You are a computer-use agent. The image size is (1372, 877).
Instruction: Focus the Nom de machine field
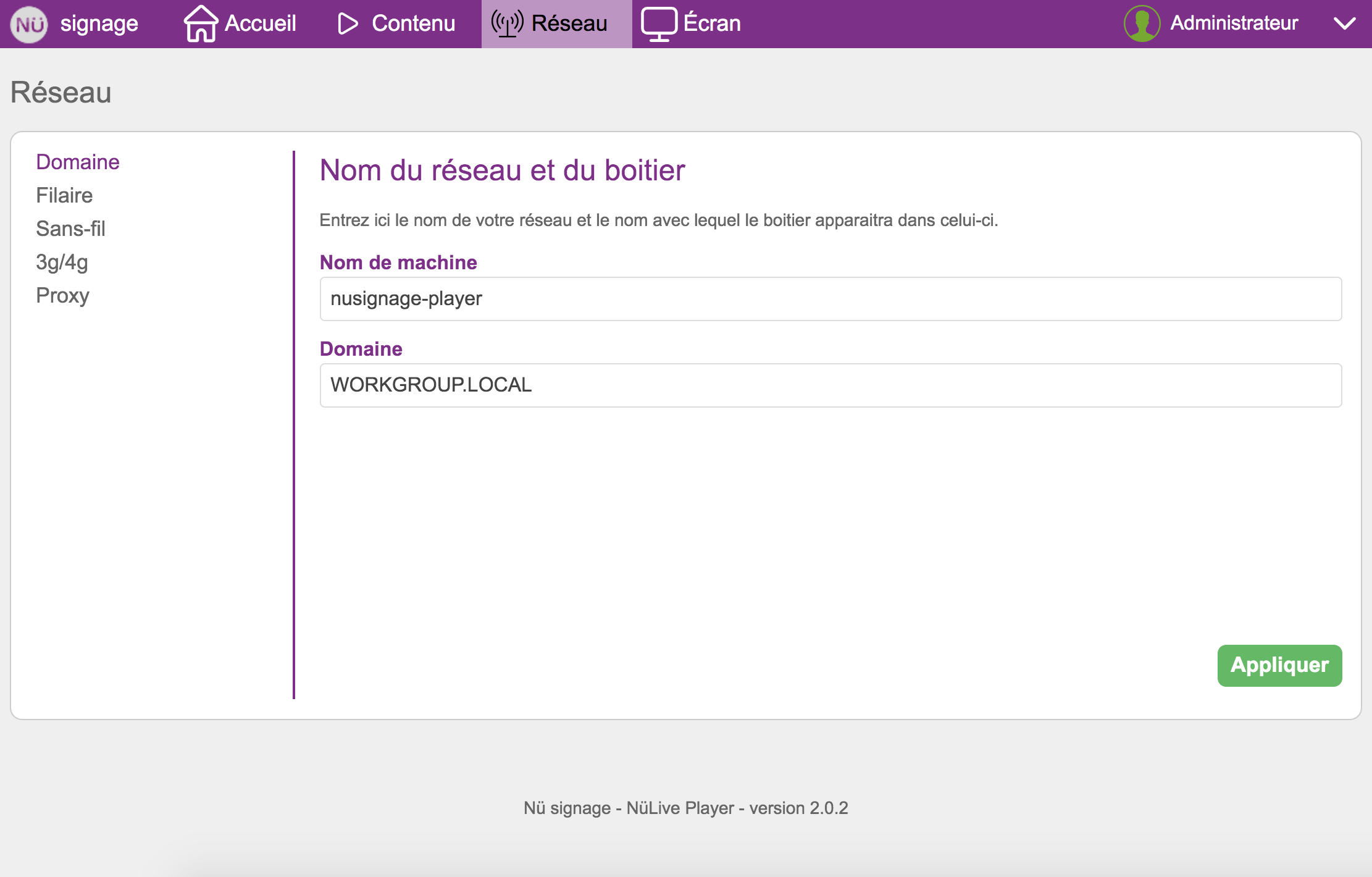pyautogui.click(x=830, y=299)
